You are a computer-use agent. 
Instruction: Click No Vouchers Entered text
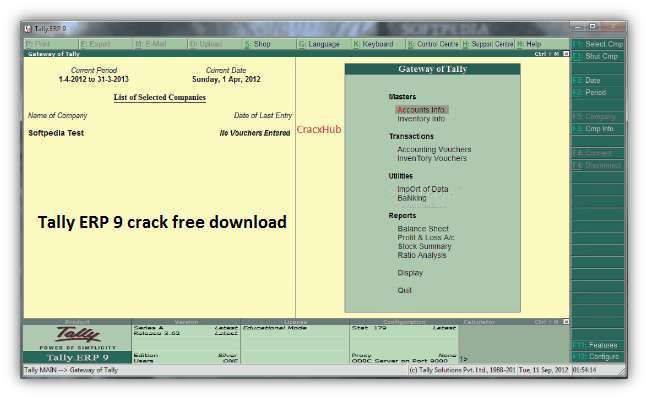pos(255,133)
